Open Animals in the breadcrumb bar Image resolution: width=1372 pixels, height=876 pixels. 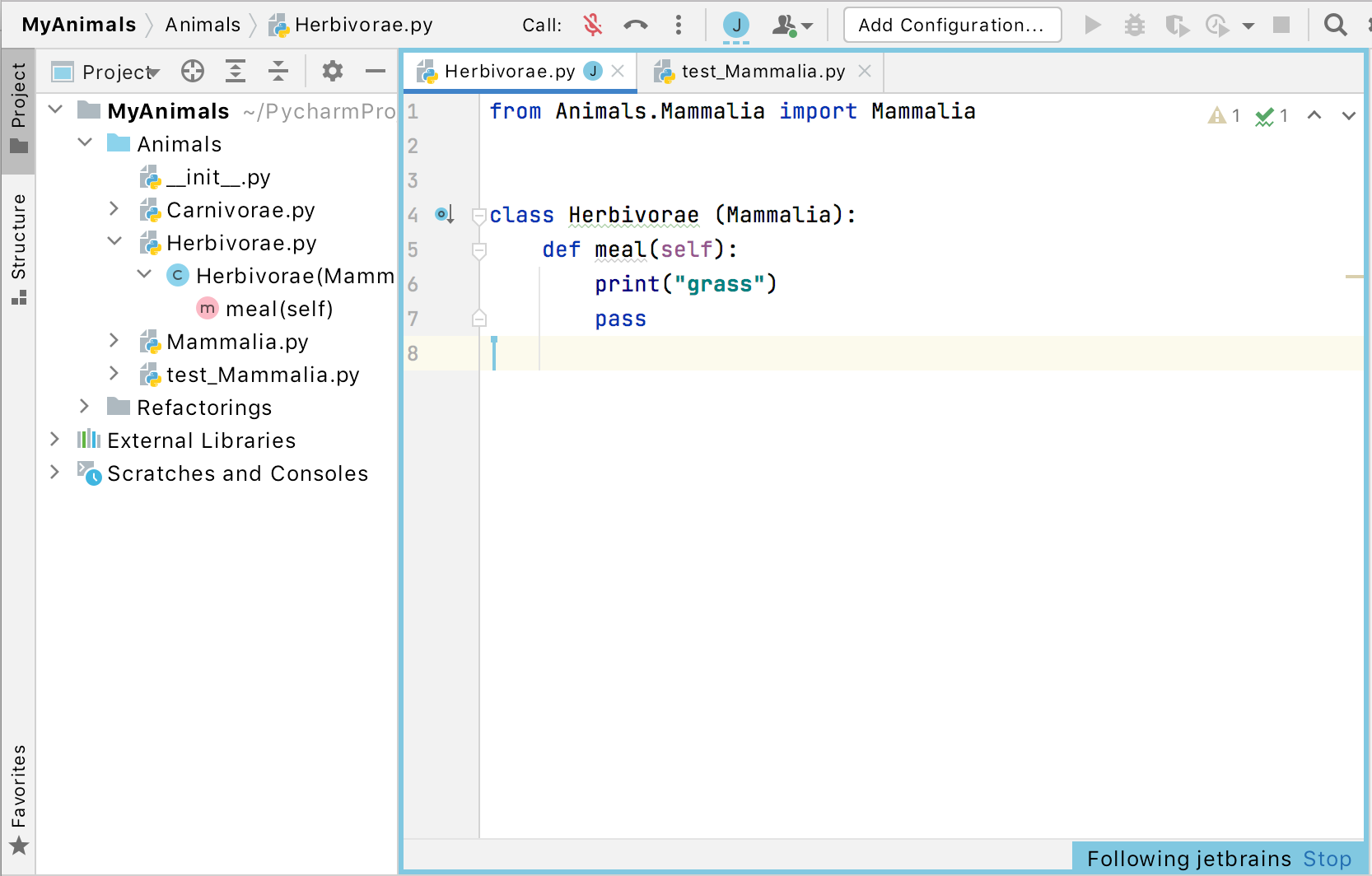pyautogui.click(x=202, y=25)
